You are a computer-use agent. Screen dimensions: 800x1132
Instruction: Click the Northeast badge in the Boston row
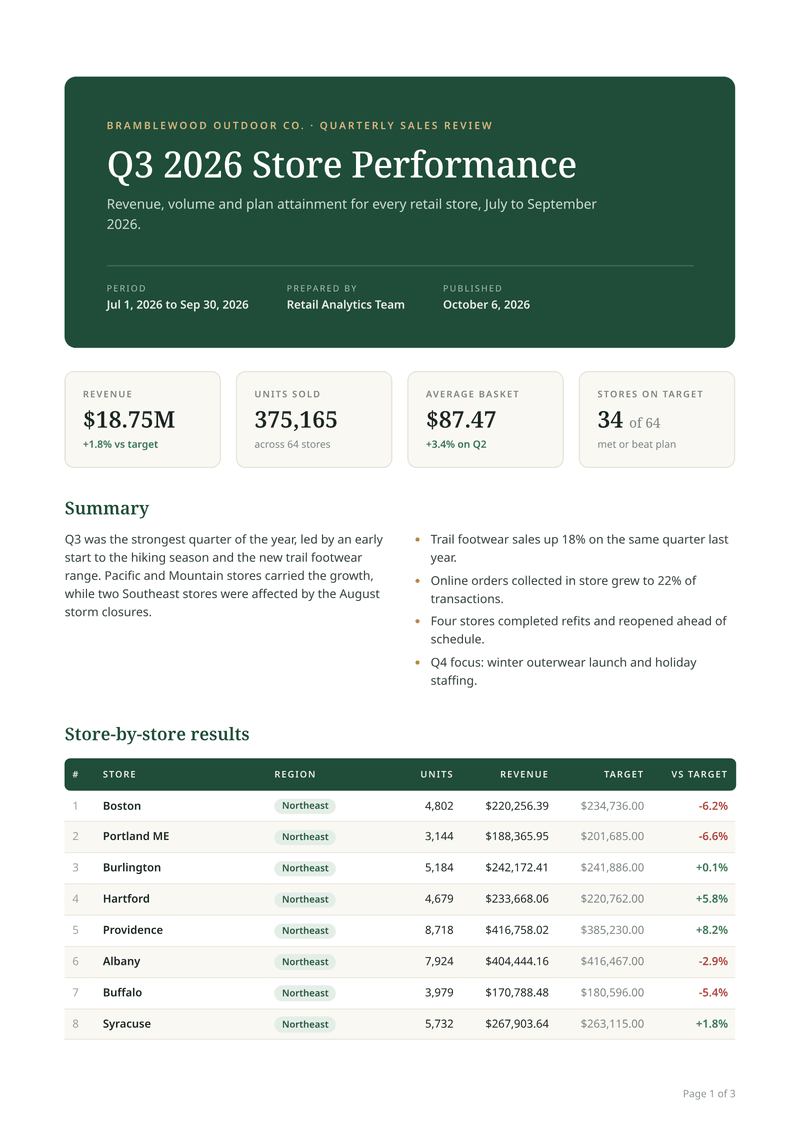tap(305, 806)
